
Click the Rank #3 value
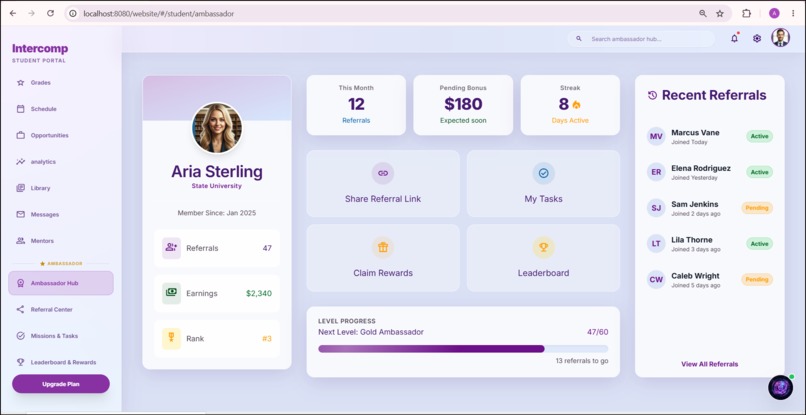click(x=267, y=338)
